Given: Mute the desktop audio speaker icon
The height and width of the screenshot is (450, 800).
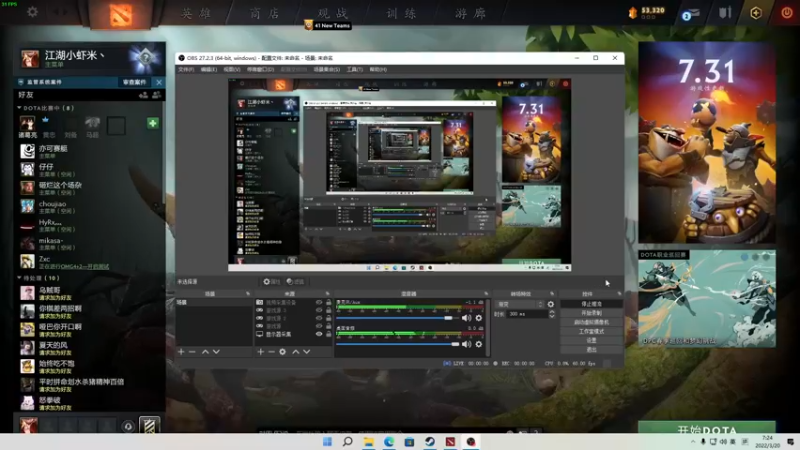Looking at the screenshot, I should tap(466, 344).
